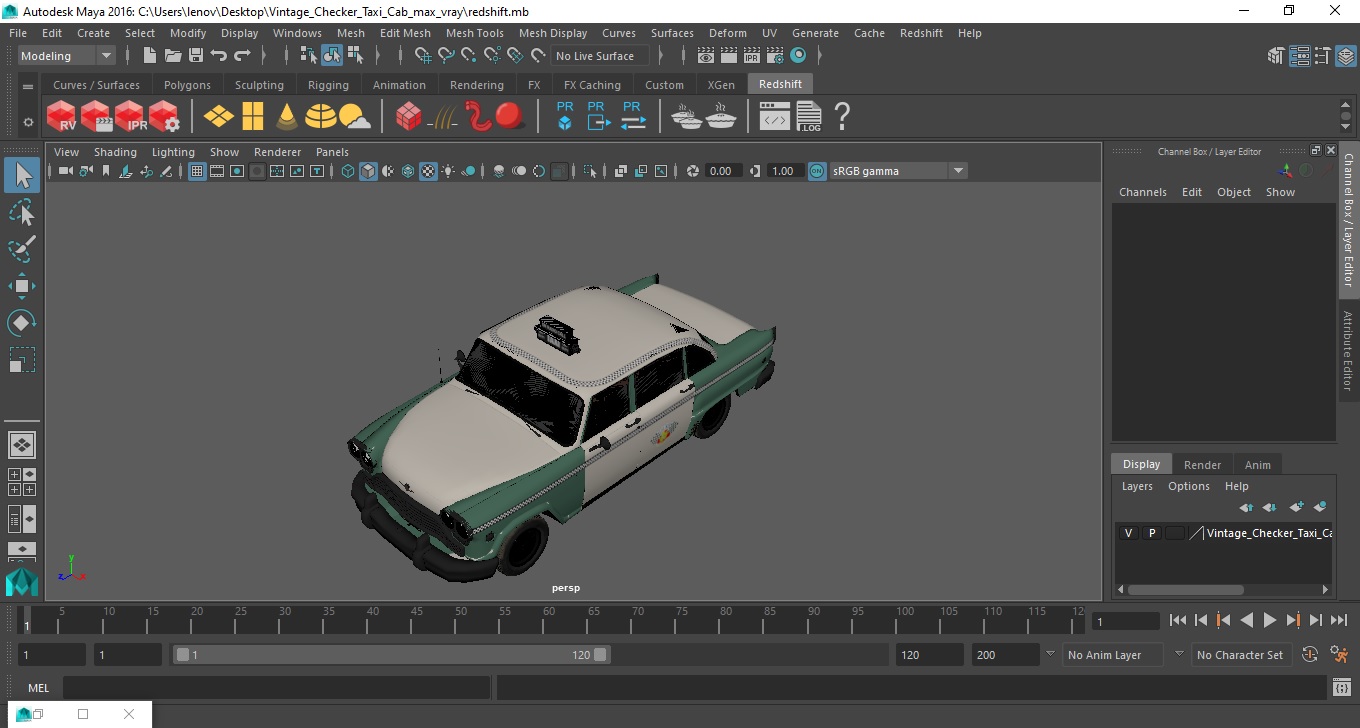Viewport: 1360px width, 728px height.
Task: Switch to the Polygons shelf tab
Action: 187,85
